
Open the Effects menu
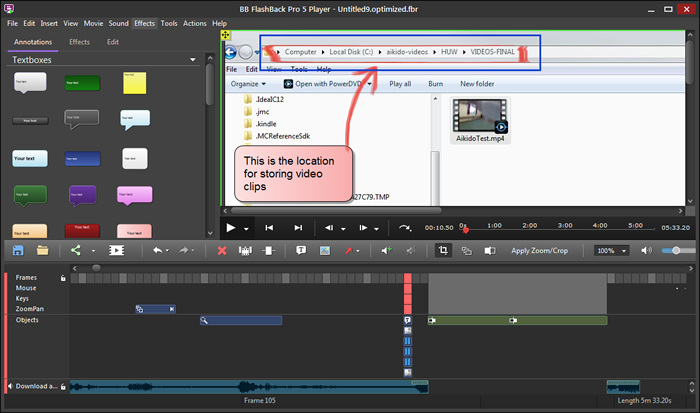pyautogui.click(x=144, y=22)
